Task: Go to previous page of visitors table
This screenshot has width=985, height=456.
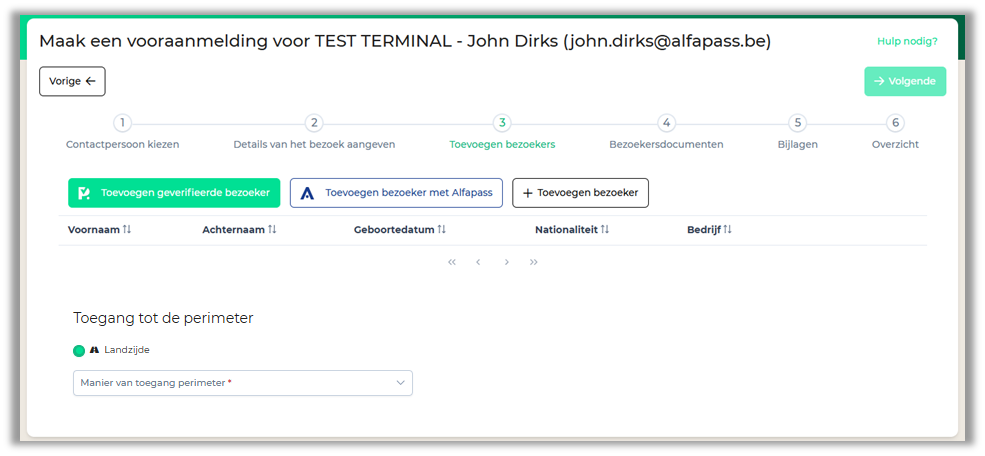Action: (x=478, y=262)
